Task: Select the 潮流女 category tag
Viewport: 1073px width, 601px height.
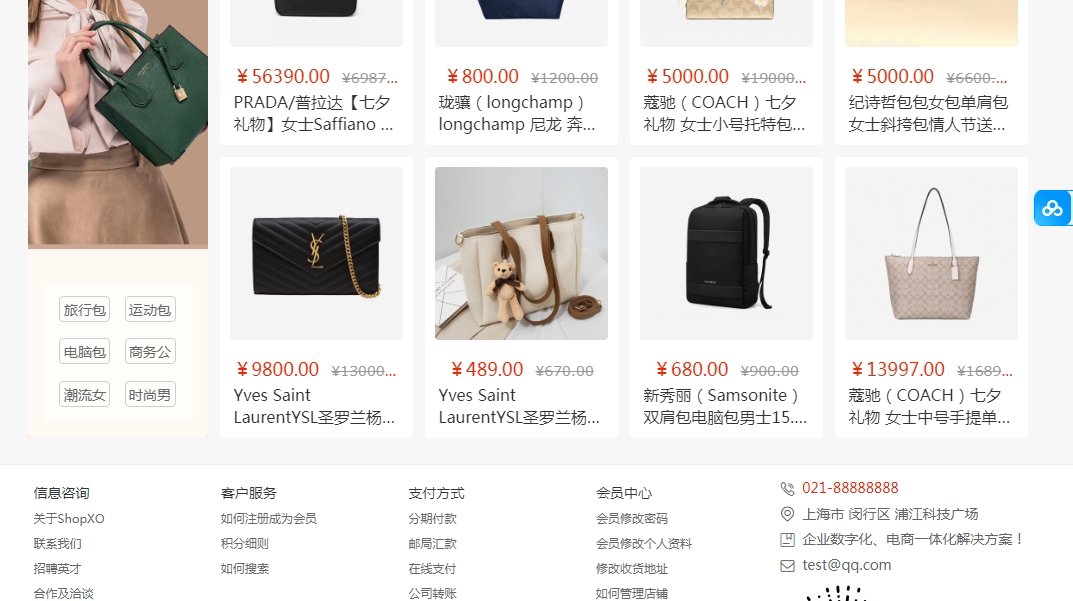Action: coord(85,395)
